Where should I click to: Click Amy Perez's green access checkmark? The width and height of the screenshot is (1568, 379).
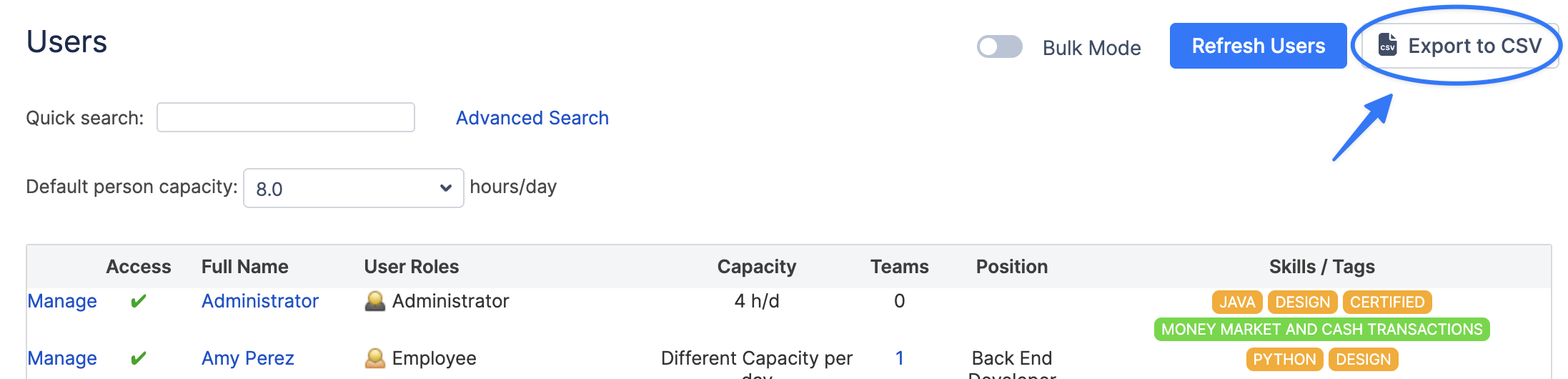139,358
